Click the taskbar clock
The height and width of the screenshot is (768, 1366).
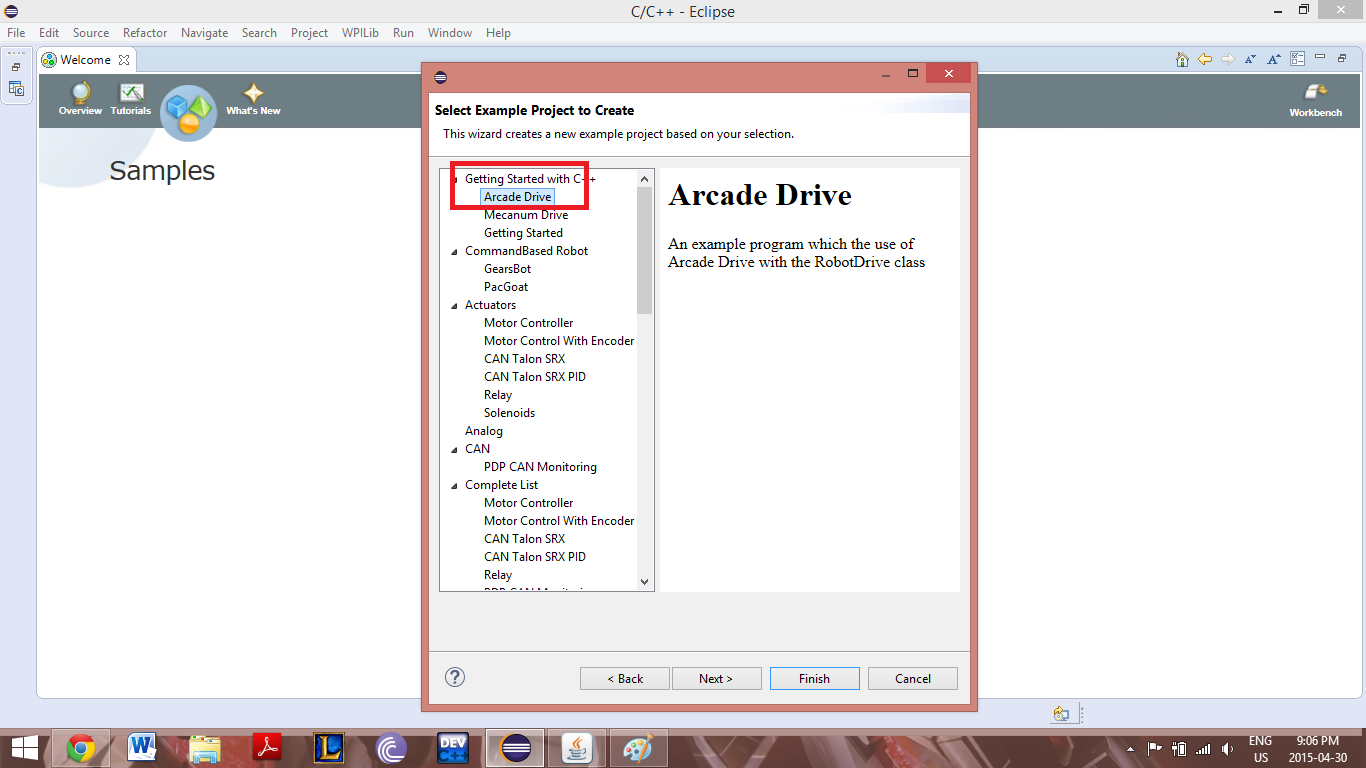coord(1318,748)
